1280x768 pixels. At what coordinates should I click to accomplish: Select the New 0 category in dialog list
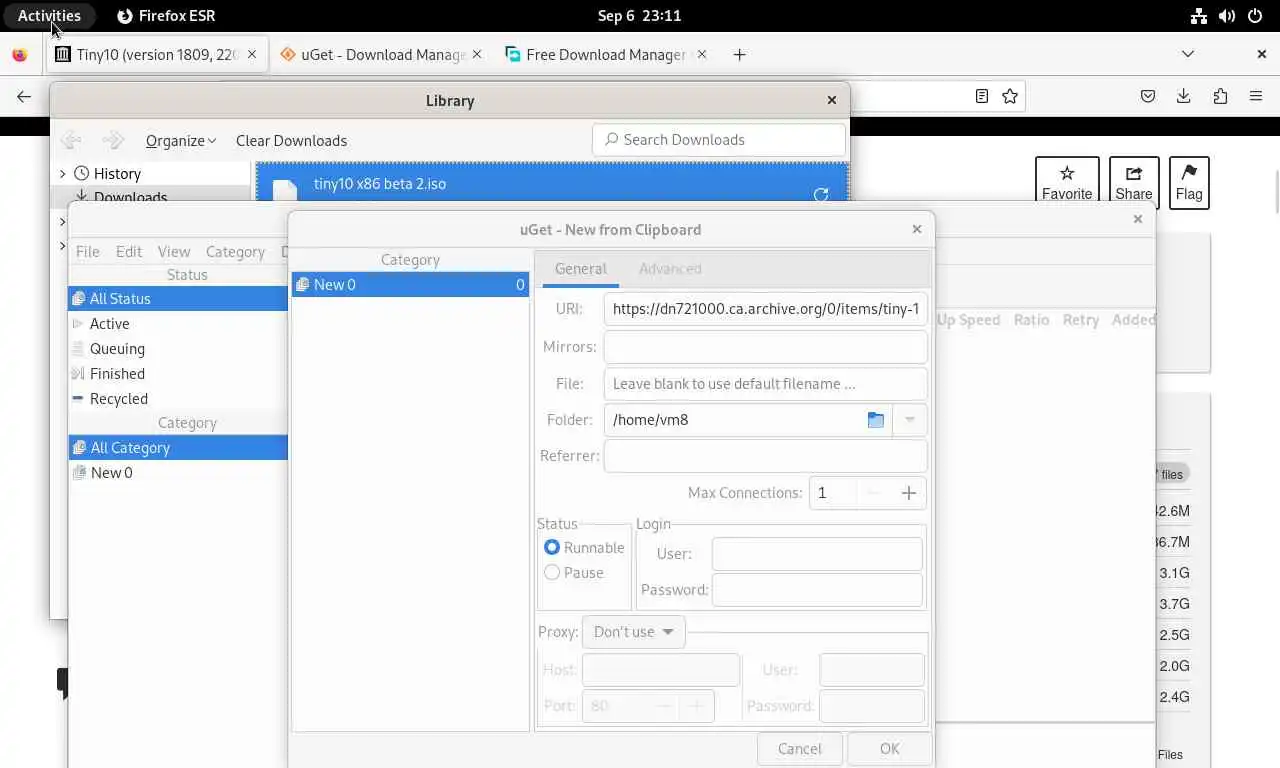pyautogui.click(x=410, y=285)
